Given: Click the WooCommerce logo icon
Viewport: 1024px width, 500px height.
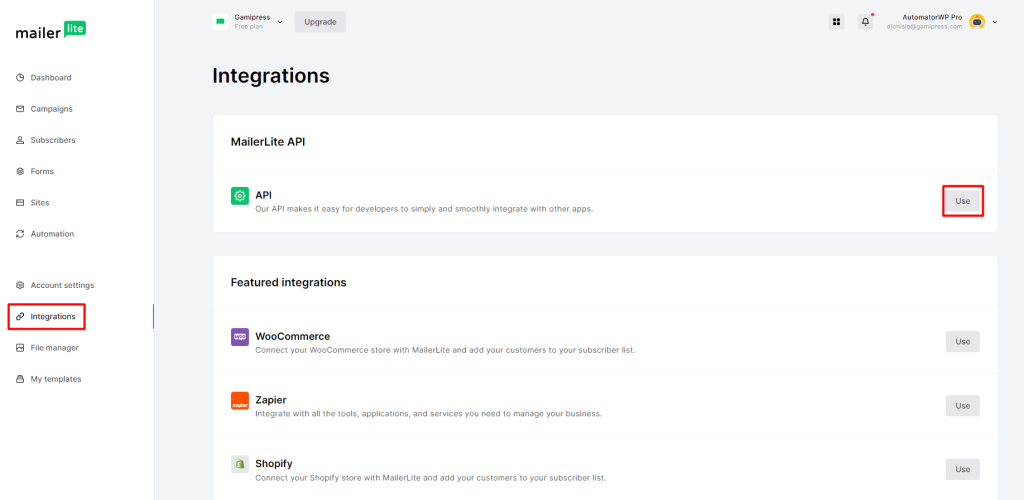Looking at the screenshot, I should (x=240, y=337).
